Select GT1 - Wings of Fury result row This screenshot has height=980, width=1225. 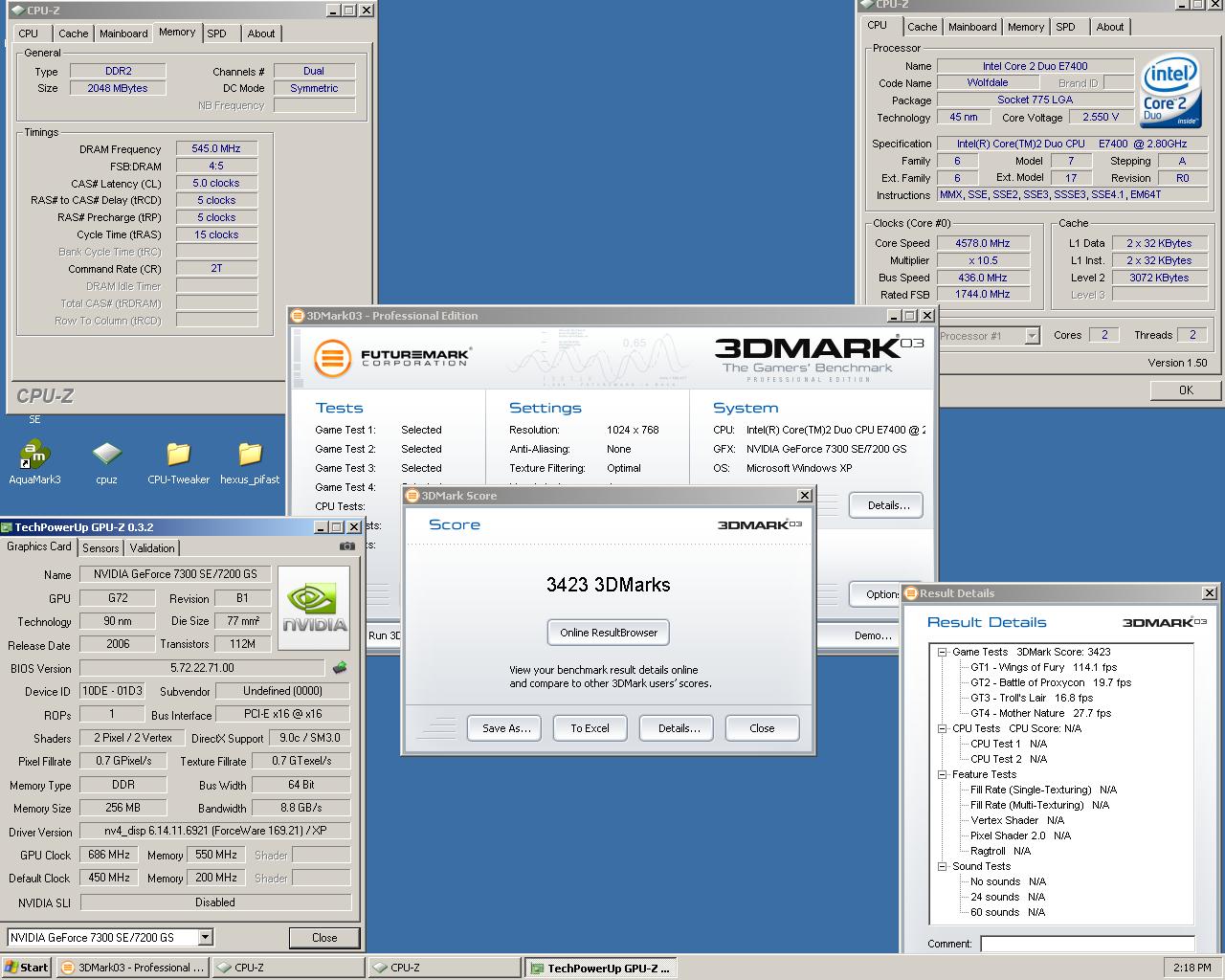(1043, 667)
